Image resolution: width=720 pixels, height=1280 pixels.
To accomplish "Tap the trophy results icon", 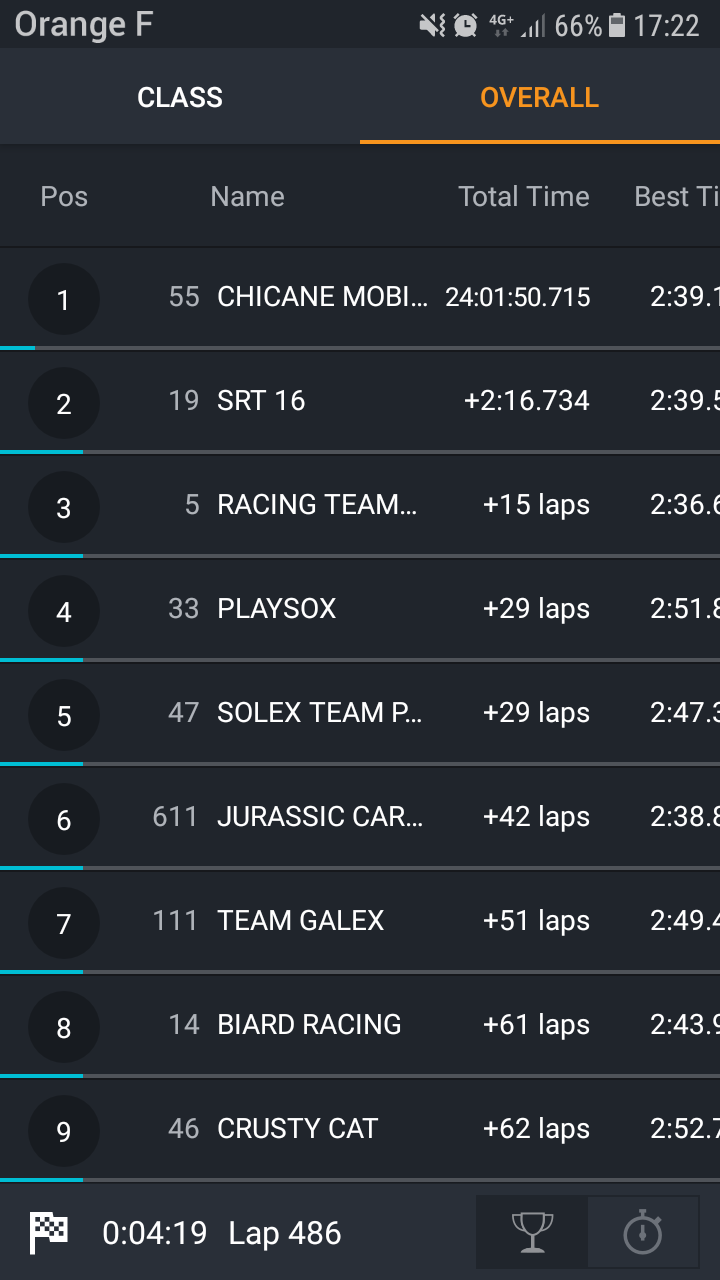I will [532, 1231].
